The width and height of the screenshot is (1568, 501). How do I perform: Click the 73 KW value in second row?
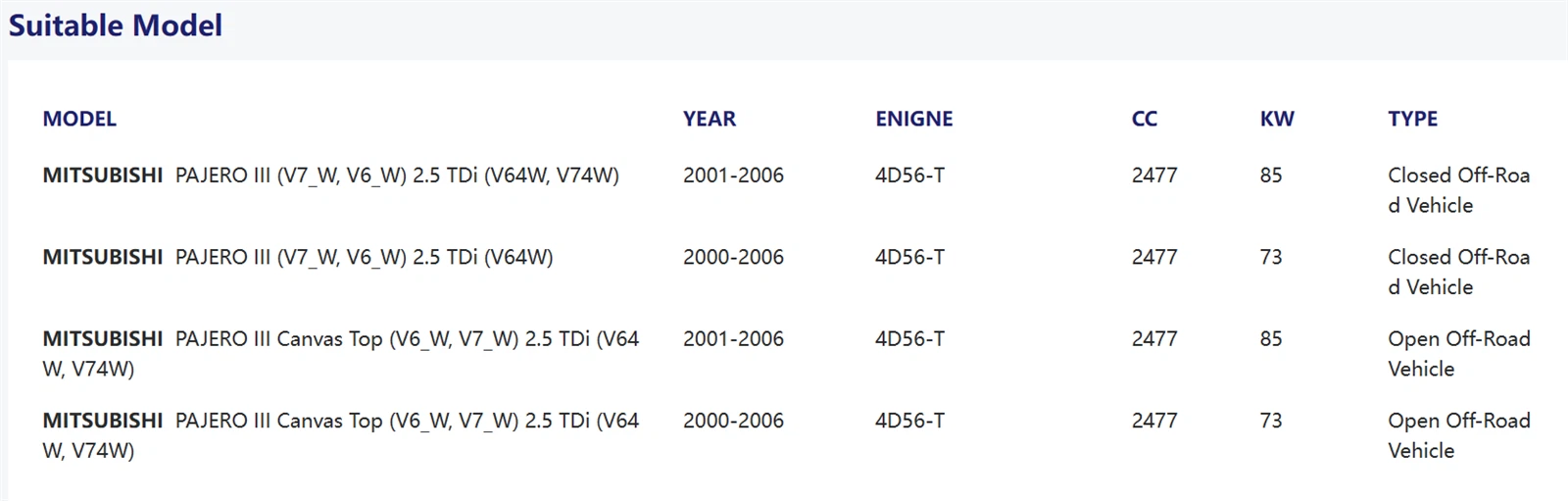click(x=1271, y=257)
